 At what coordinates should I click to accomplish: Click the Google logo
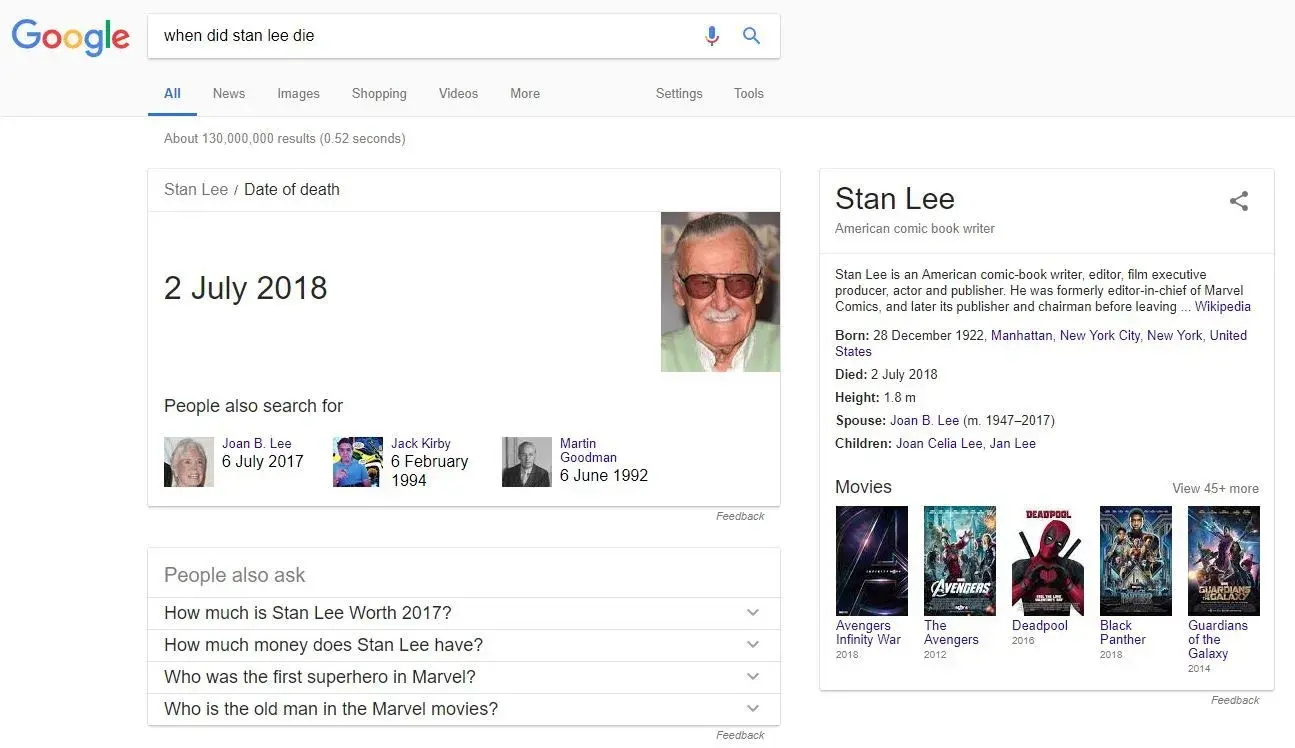(x=70, y=37)
